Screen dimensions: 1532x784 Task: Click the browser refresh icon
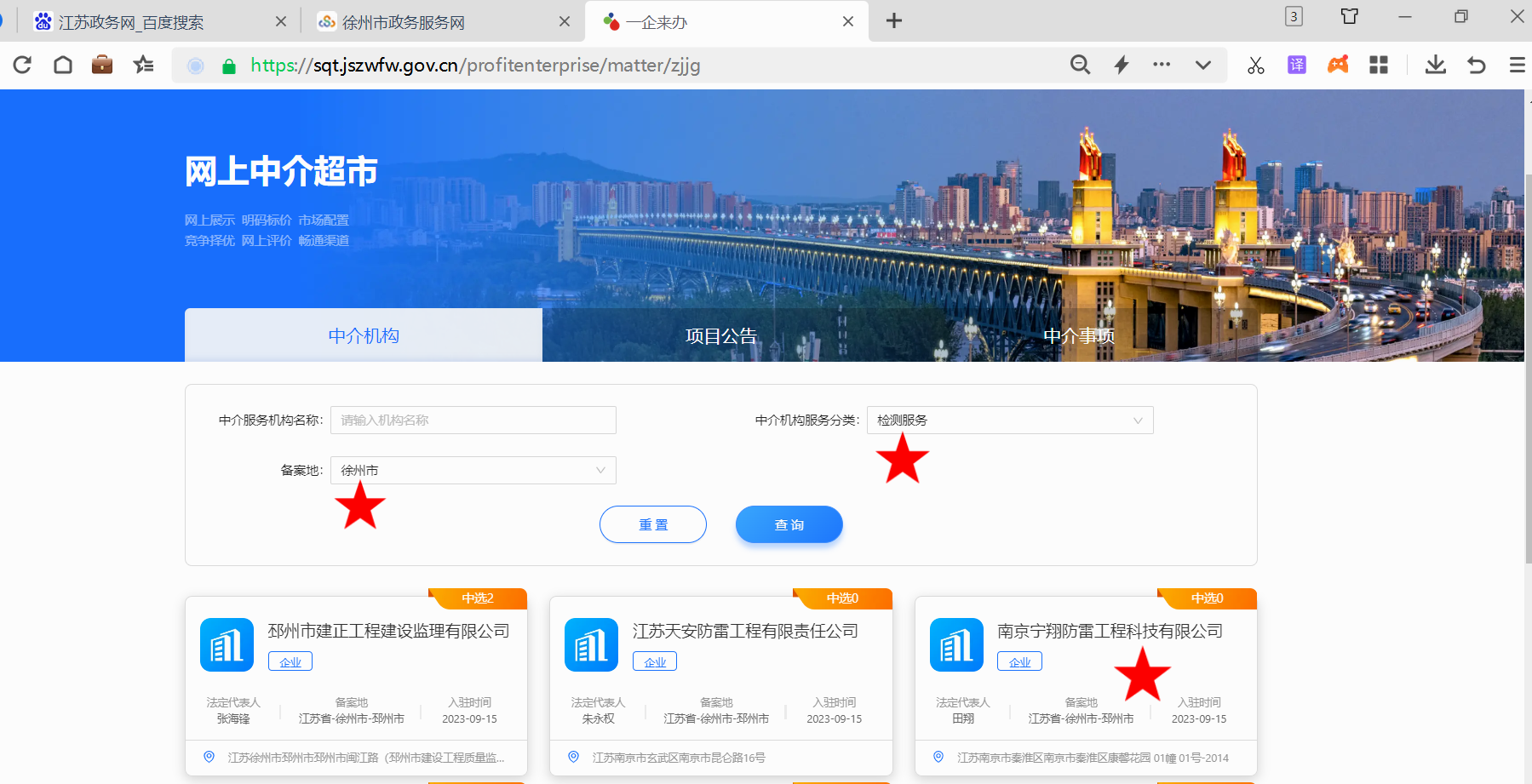(x=22, y=65)
